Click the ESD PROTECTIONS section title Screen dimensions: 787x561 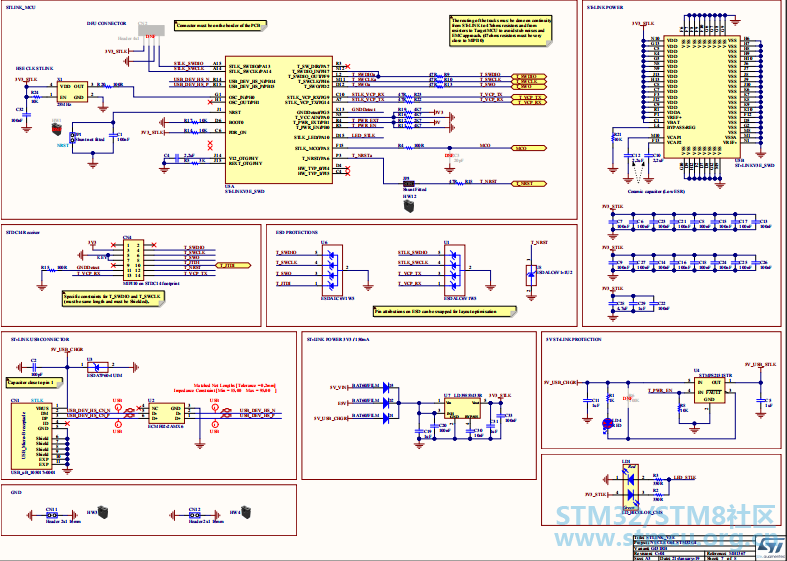pos(297,232)
